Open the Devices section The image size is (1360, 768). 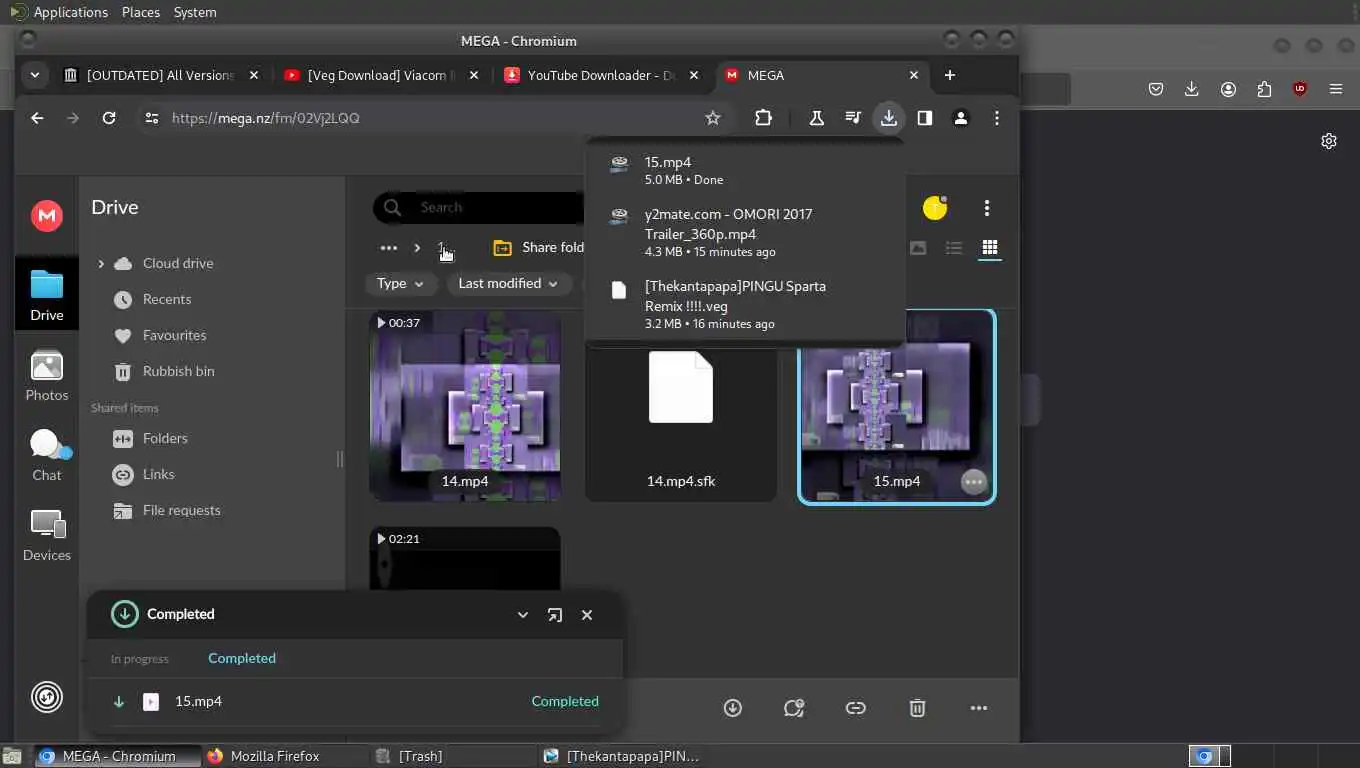pyautogui.click(x=47, y=537)
